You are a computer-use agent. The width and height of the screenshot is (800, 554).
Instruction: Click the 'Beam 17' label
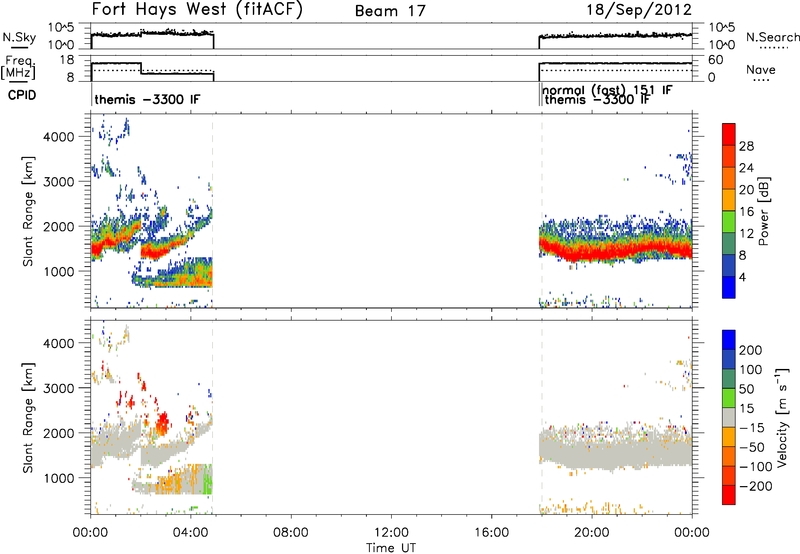click(390, 11)
